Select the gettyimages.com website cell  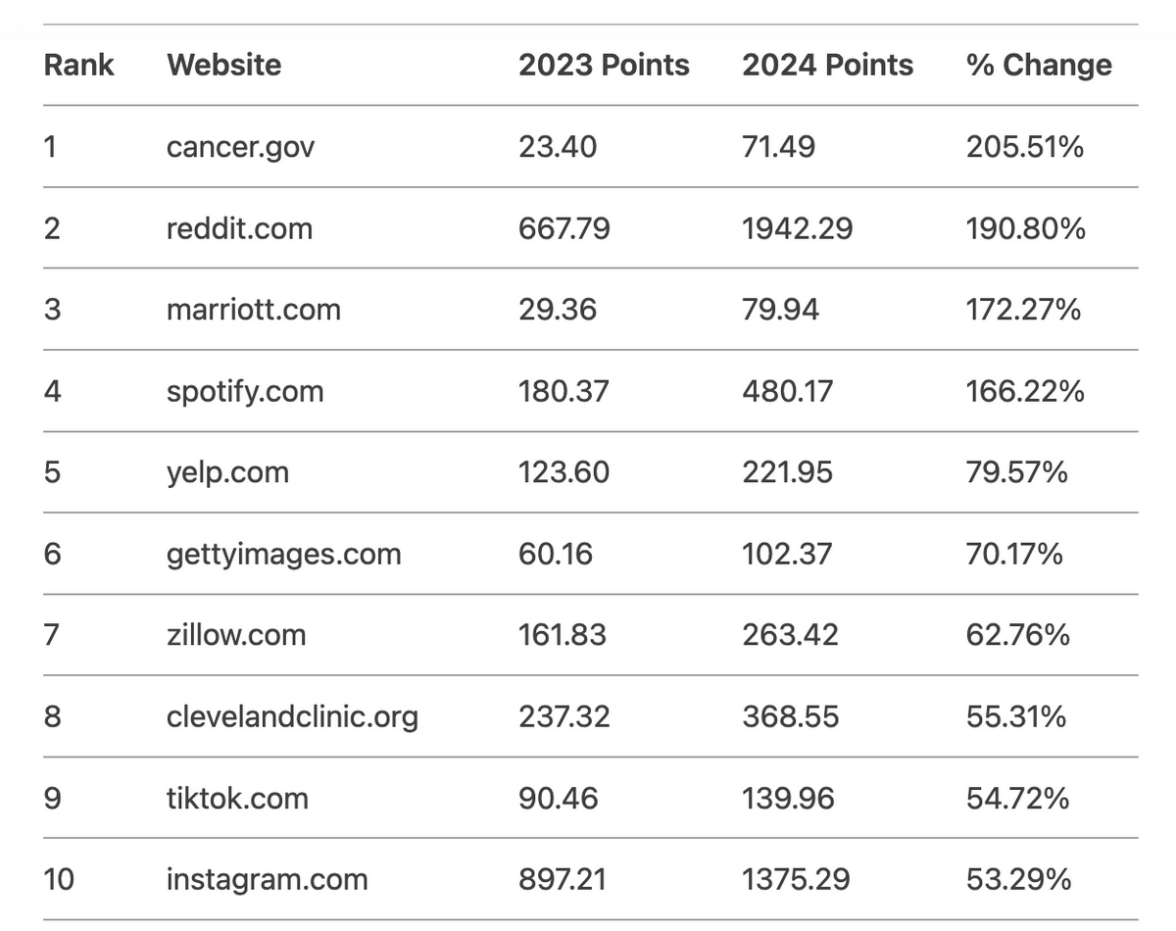[x=284, y=553]
